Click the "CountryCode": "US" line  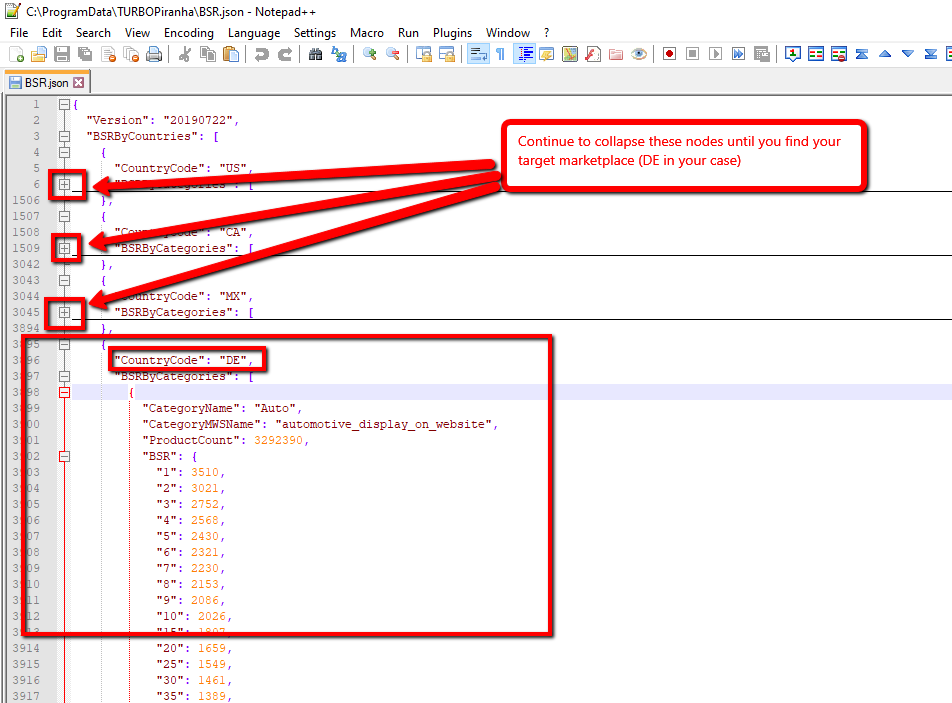click(183, 168)
